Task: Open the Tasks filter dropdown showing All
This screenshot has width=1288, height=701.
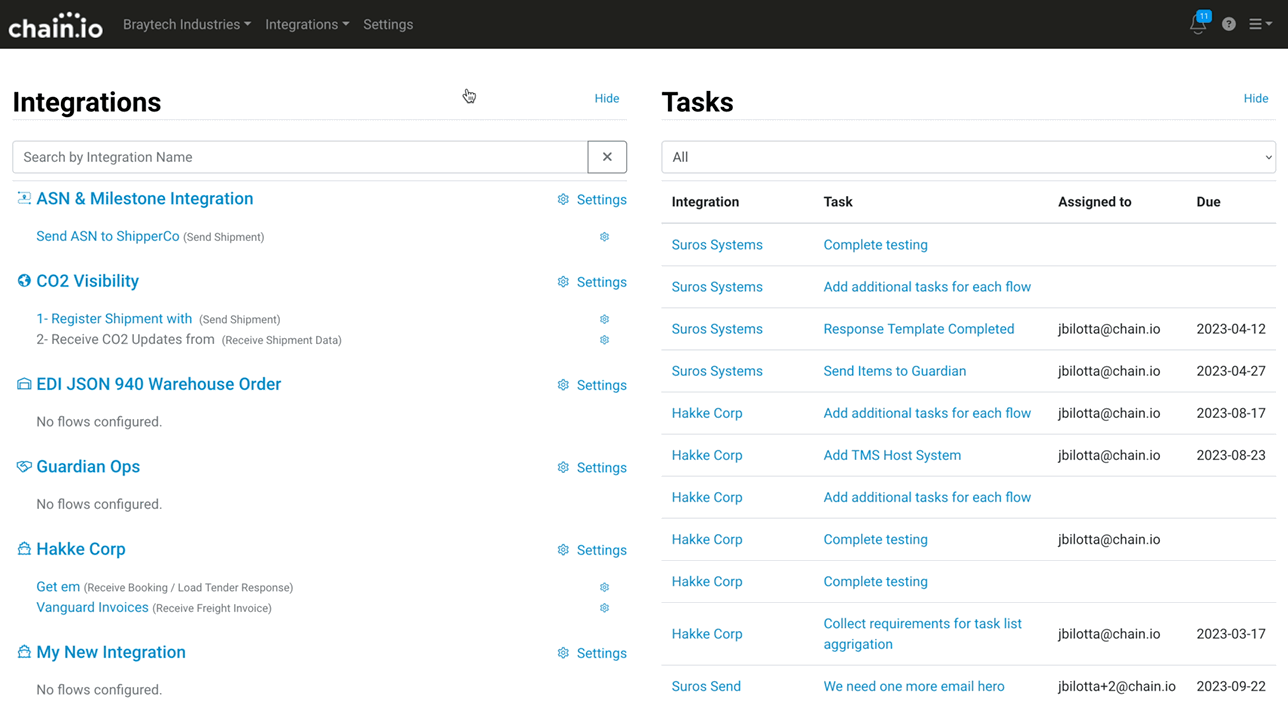Action: click(x=968, y=157)
